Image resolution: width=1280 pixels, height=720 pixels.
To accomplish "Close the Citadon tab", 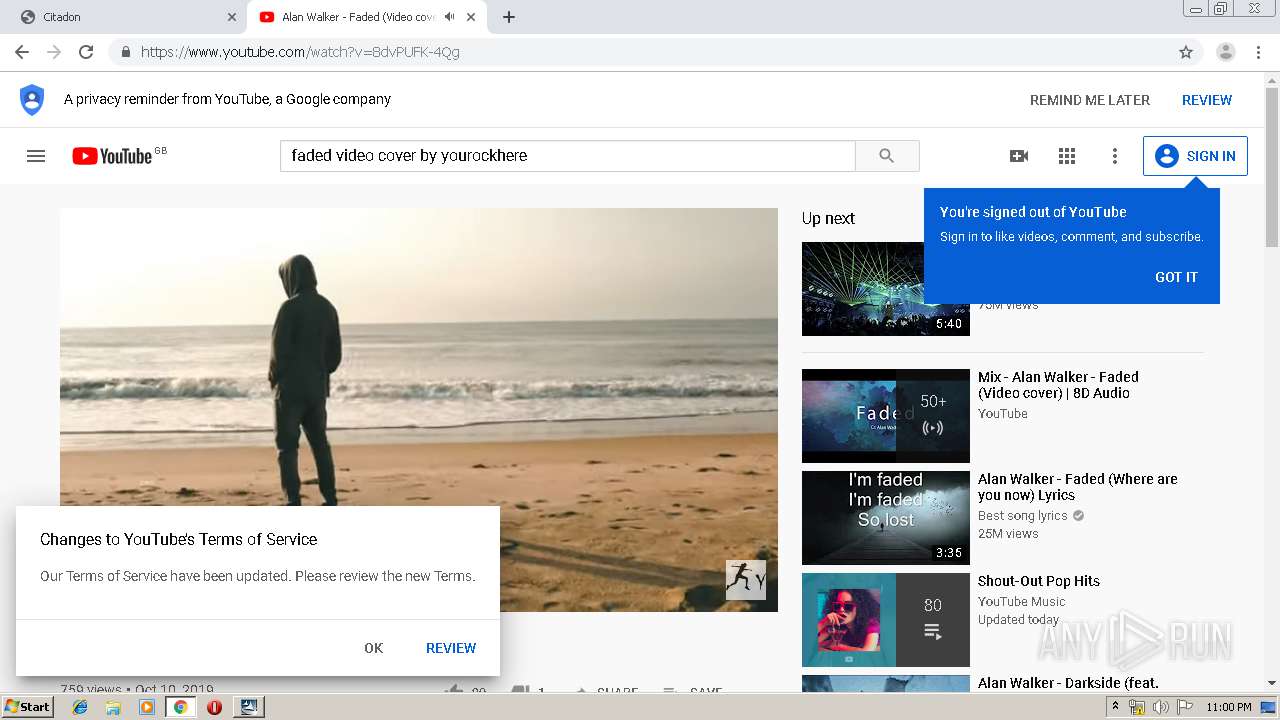I will point(232,17).
